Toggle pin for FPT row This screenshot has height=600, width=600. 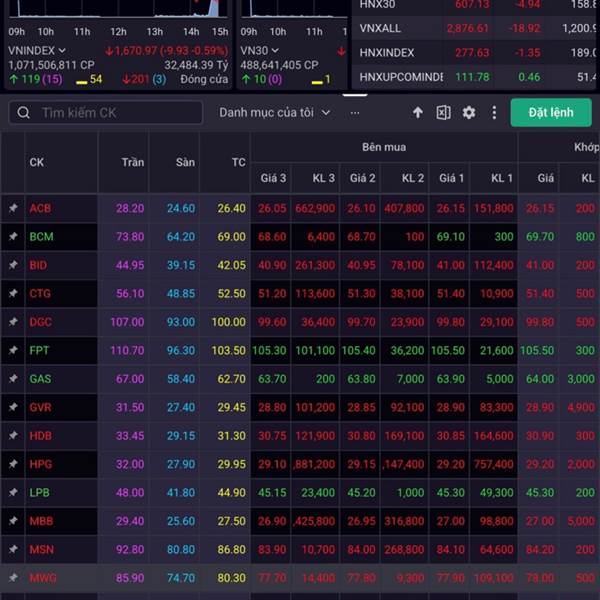(x=13, y=350)
